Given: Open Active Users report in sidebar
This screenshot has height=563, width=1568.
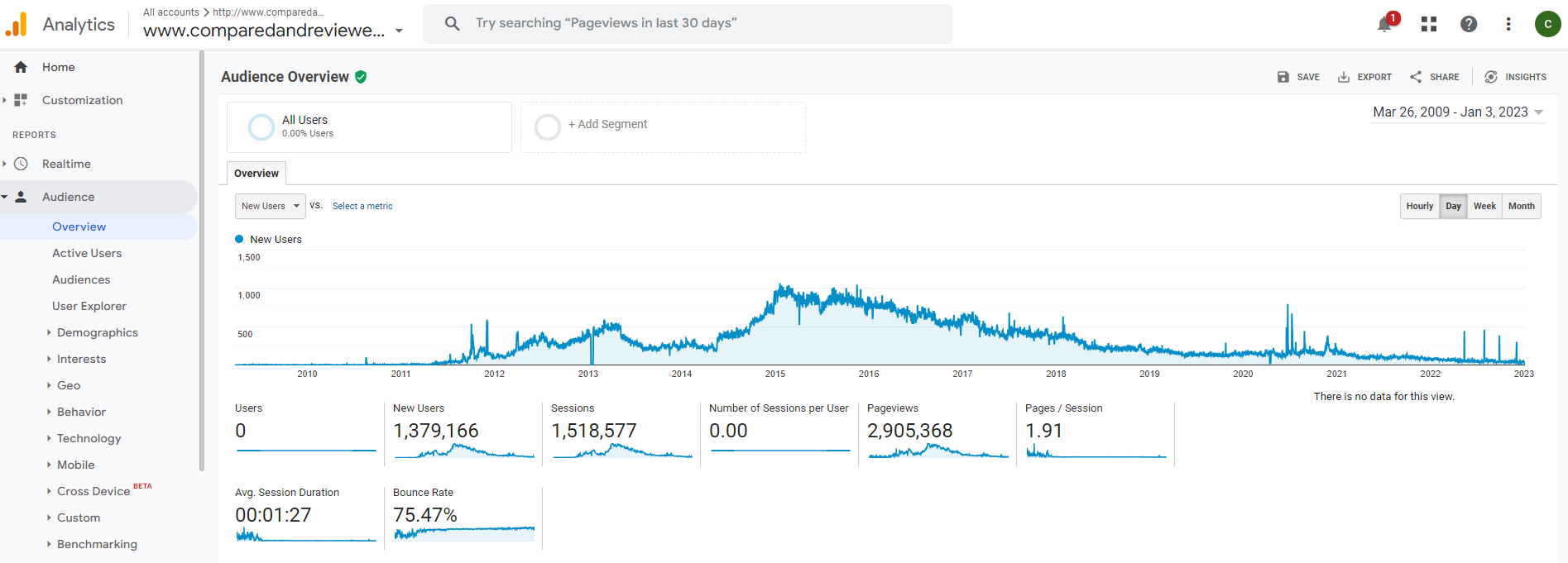Looking at the screenshot, I should [87, 253].
